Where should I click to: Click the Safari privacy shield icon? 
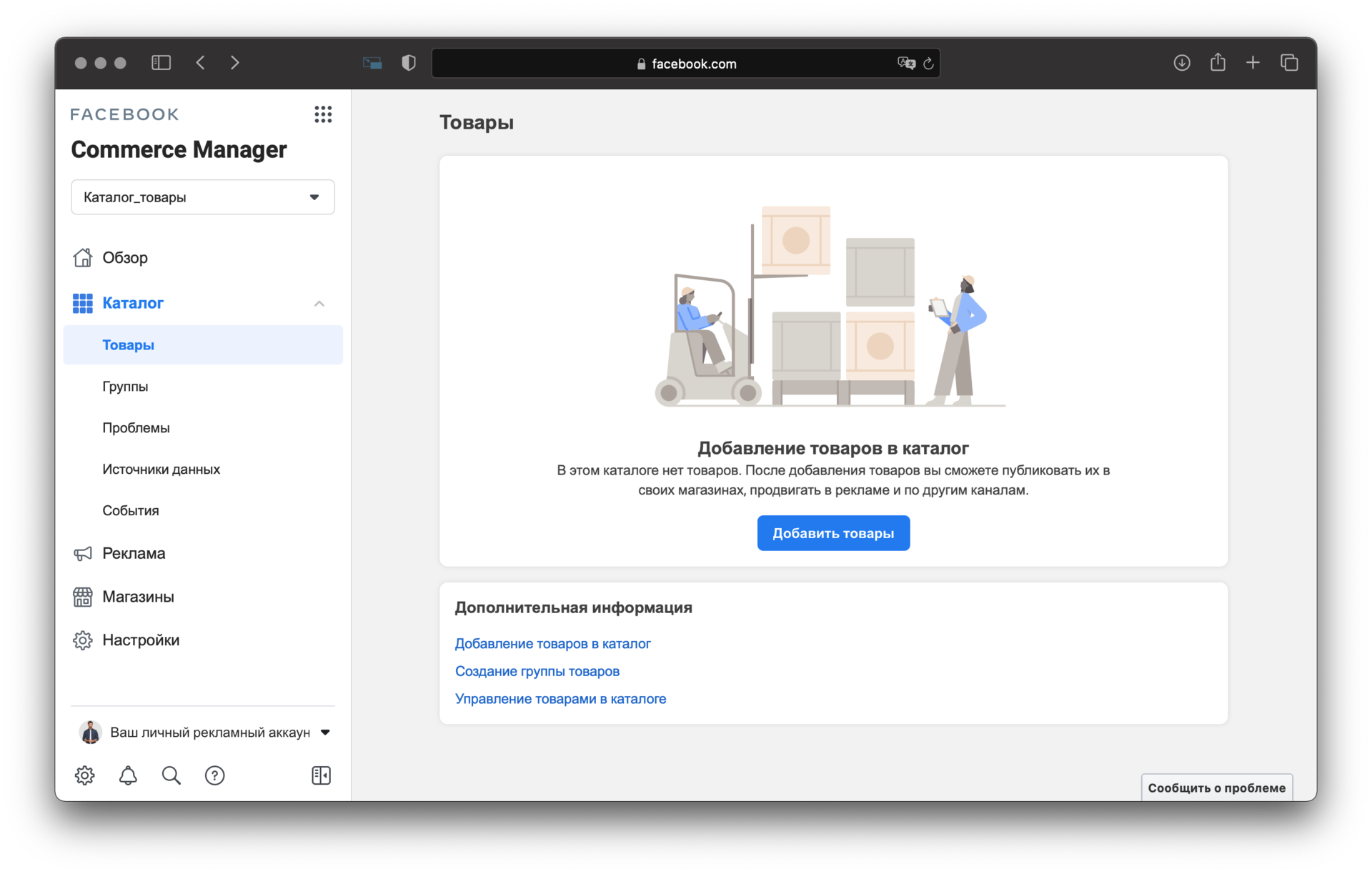(x=409, y=63)
